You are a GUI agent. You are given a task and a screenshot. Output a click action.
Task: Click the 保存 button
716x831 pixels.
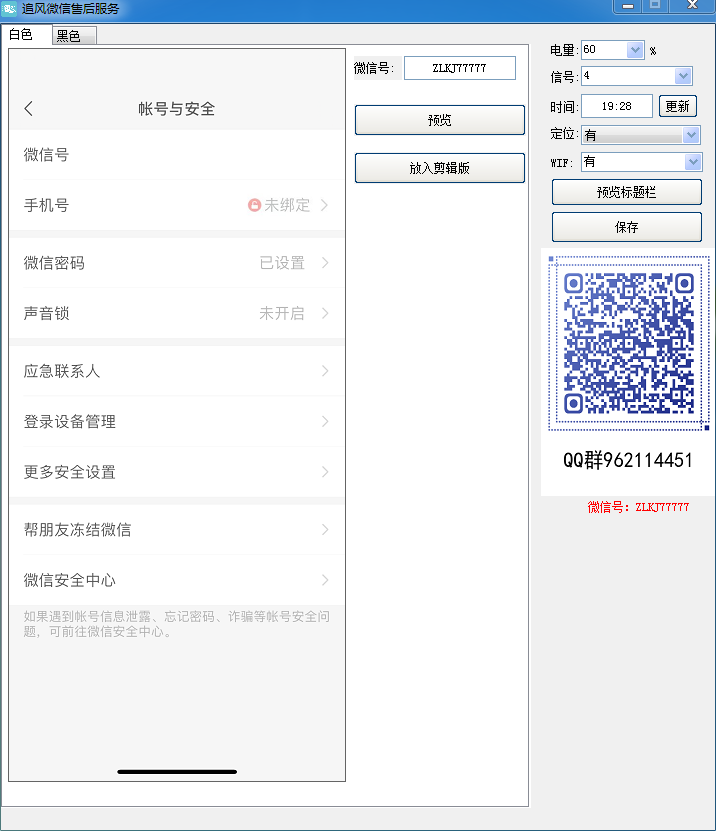pyautogui.click(x=626, y=227)
